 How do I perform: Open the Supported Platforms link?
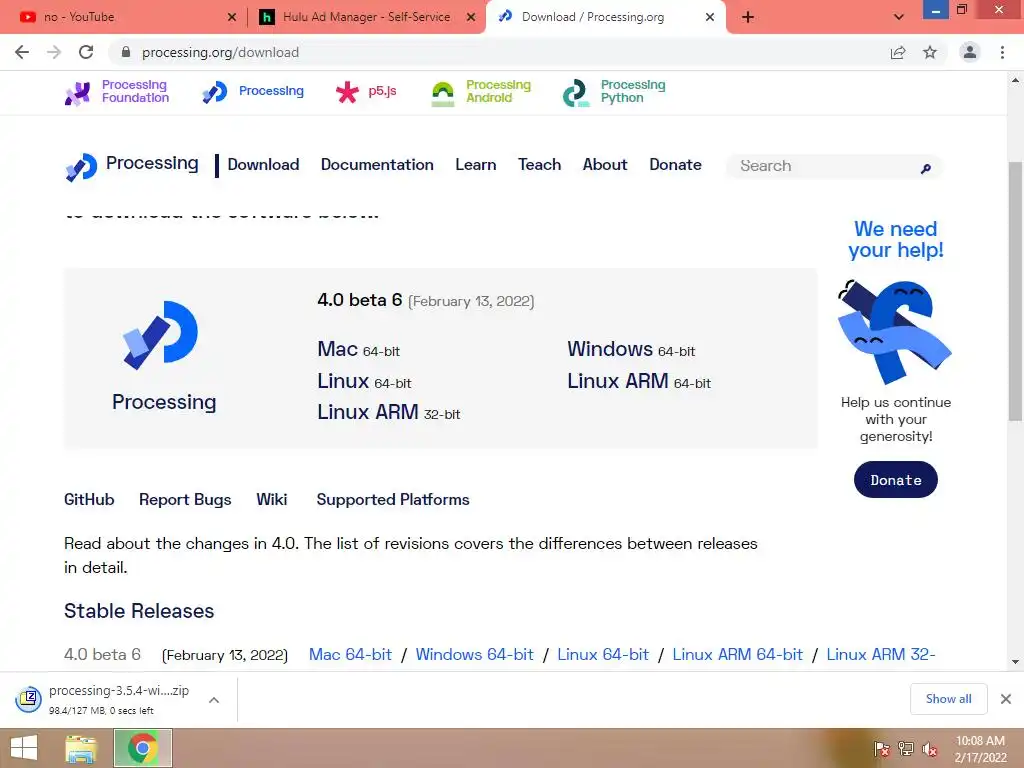point(392,500)
